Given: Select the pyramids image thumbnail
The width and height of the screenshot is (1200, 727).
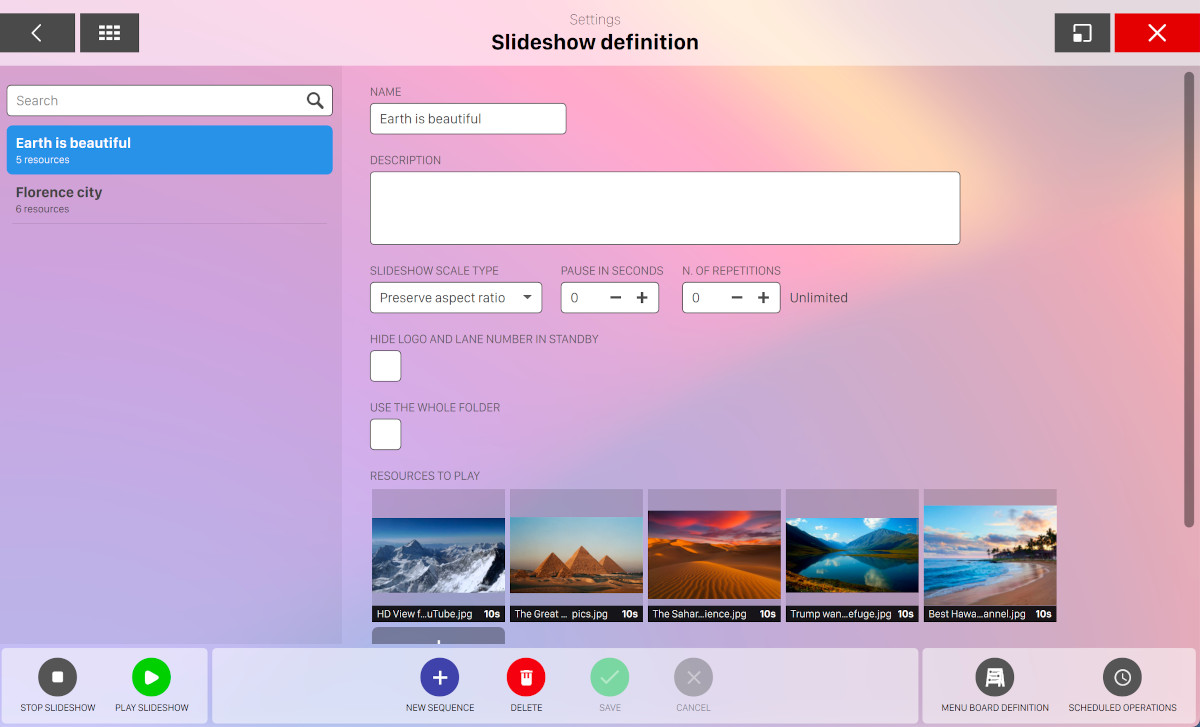Looking at the screenshot, I should (x=576, y=556).
